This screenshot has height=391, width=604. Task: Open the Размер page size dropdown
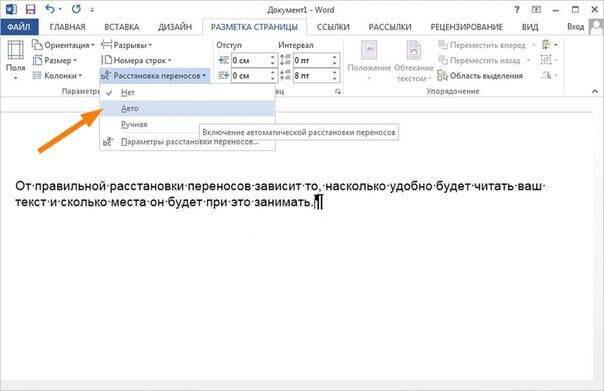coord(54,60)
